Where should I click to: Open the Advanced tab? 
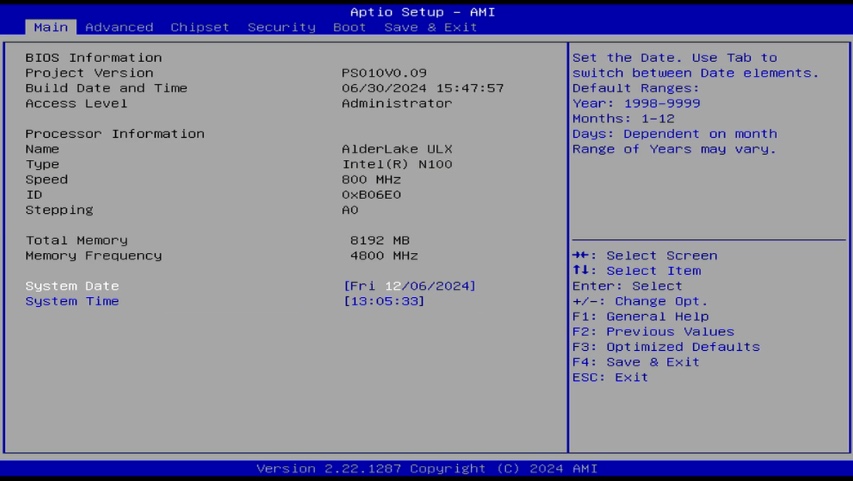click(119, 27)
